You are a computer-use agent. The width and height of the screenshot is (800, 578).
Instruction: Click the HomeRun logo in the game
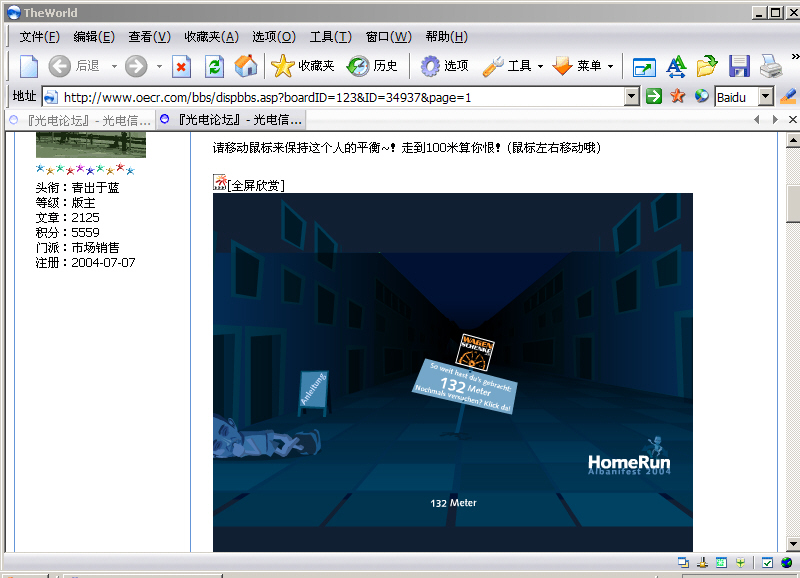(629, 457)
